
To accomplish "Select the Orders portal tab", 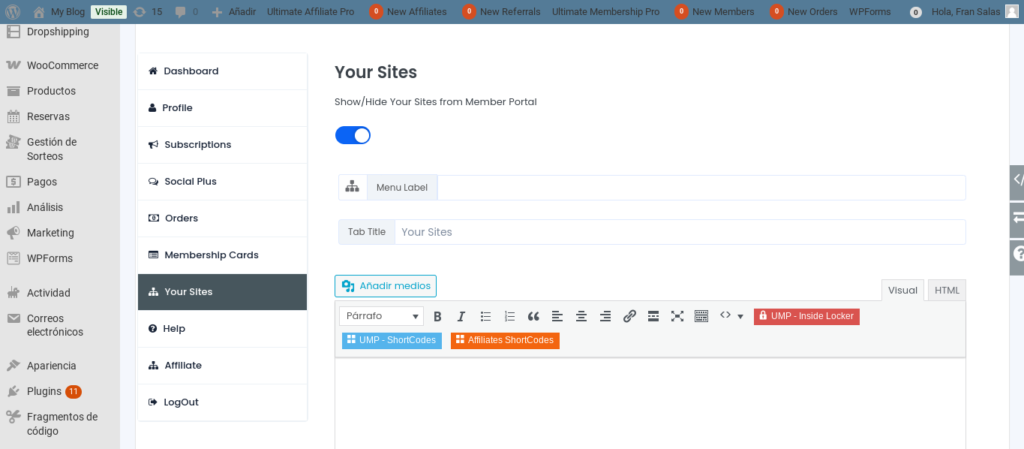I will [223, 218].
